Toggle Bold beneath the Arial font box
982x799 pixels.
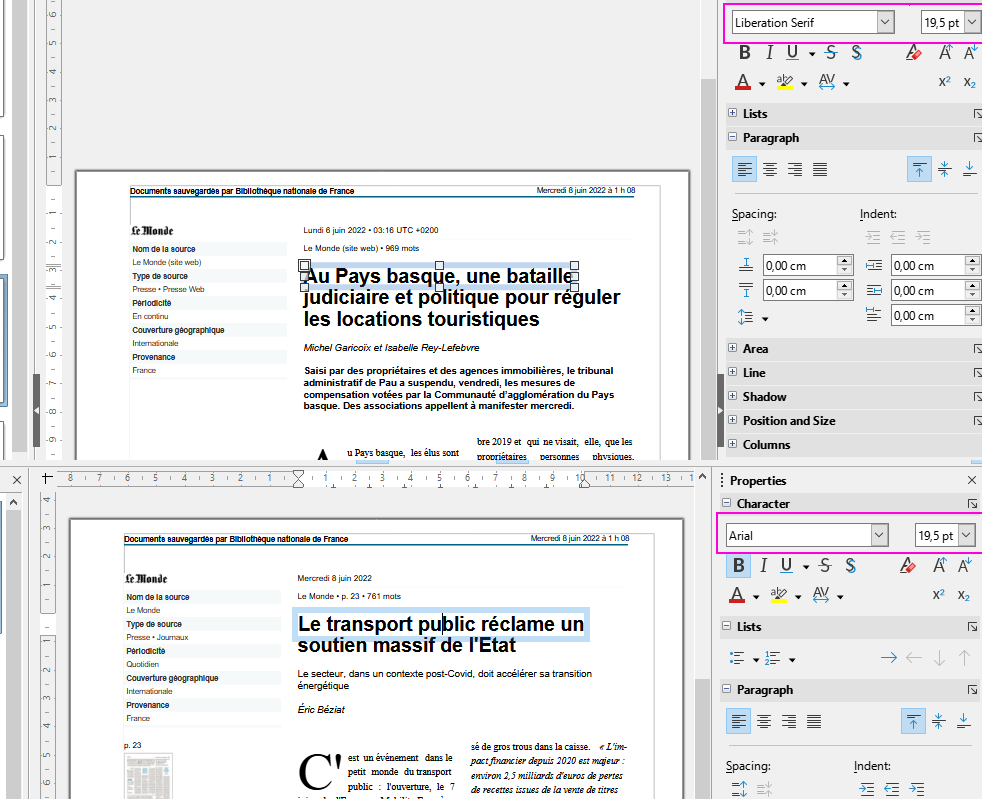738,566
